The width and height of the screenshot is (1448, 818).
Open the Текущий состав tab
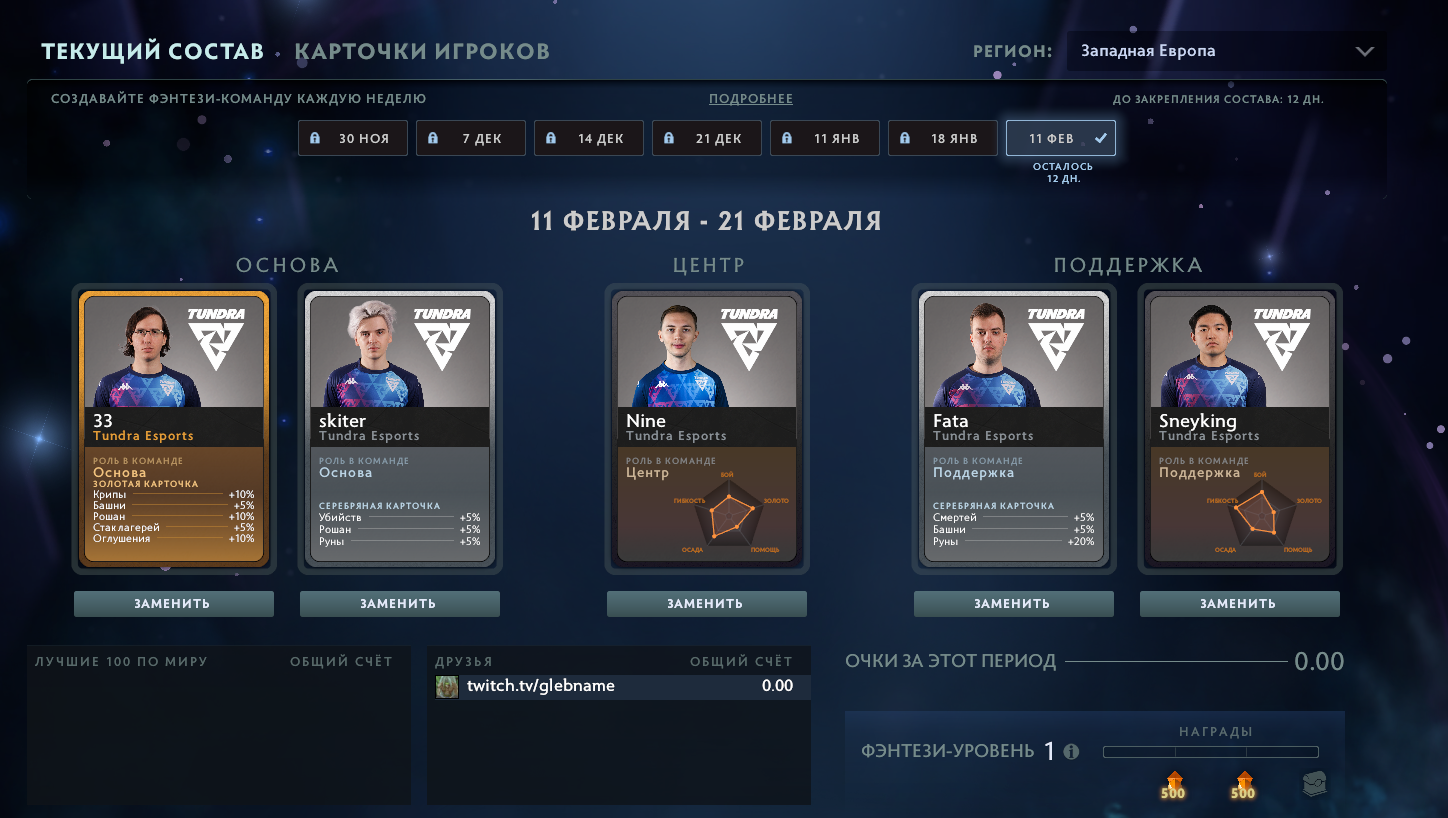152,51
